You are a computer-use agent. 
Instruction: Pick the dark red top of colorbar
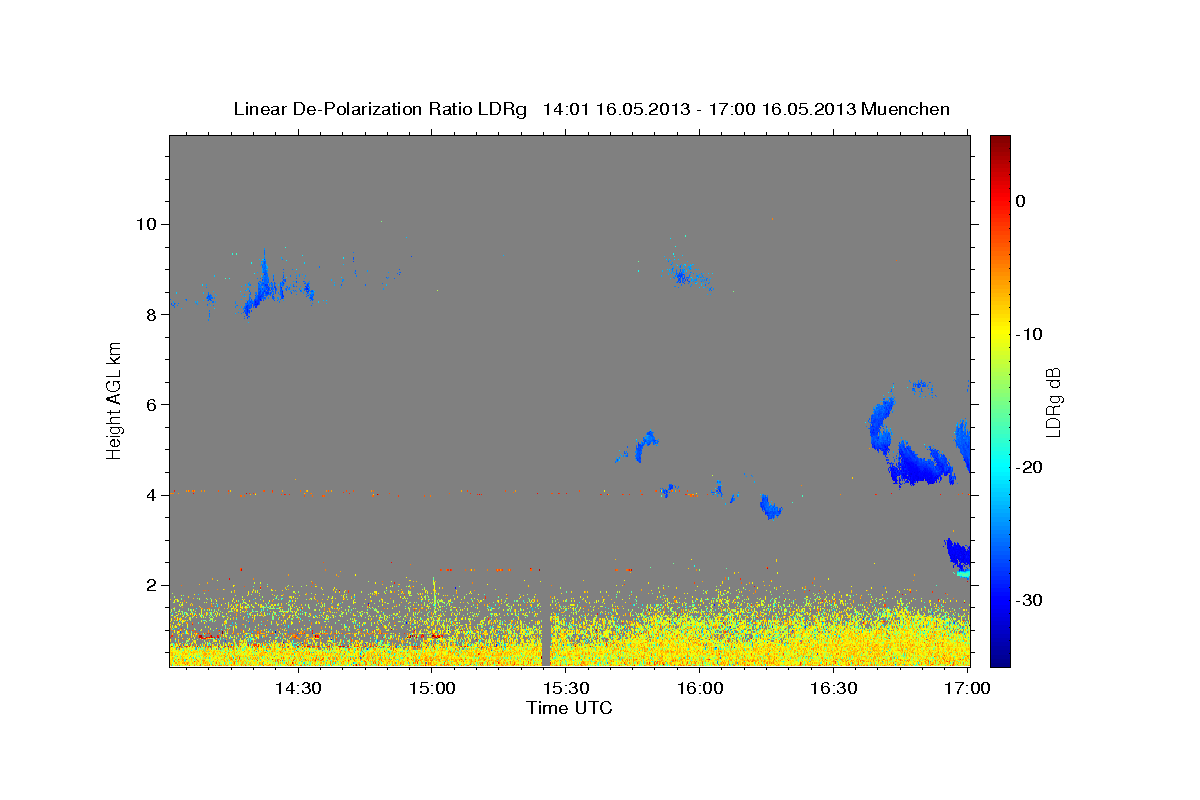[x=1000, y=142]
